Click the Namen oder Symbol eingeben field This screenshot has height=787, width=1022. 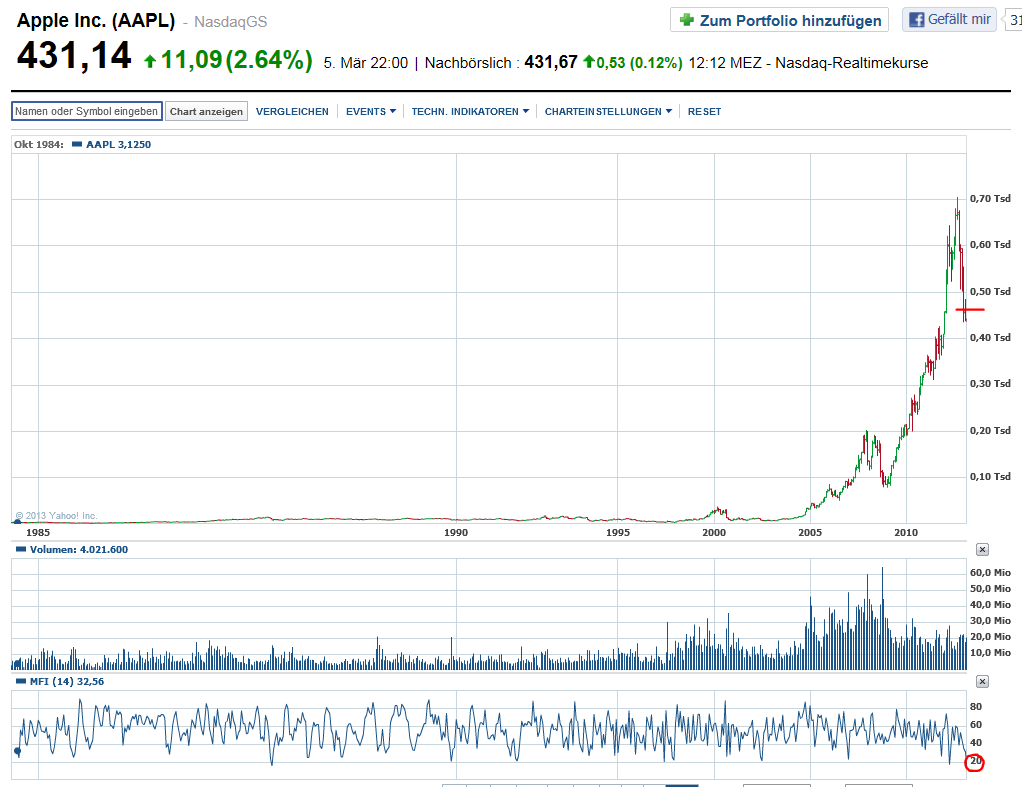pyautogui.click(x=85, y=111)
